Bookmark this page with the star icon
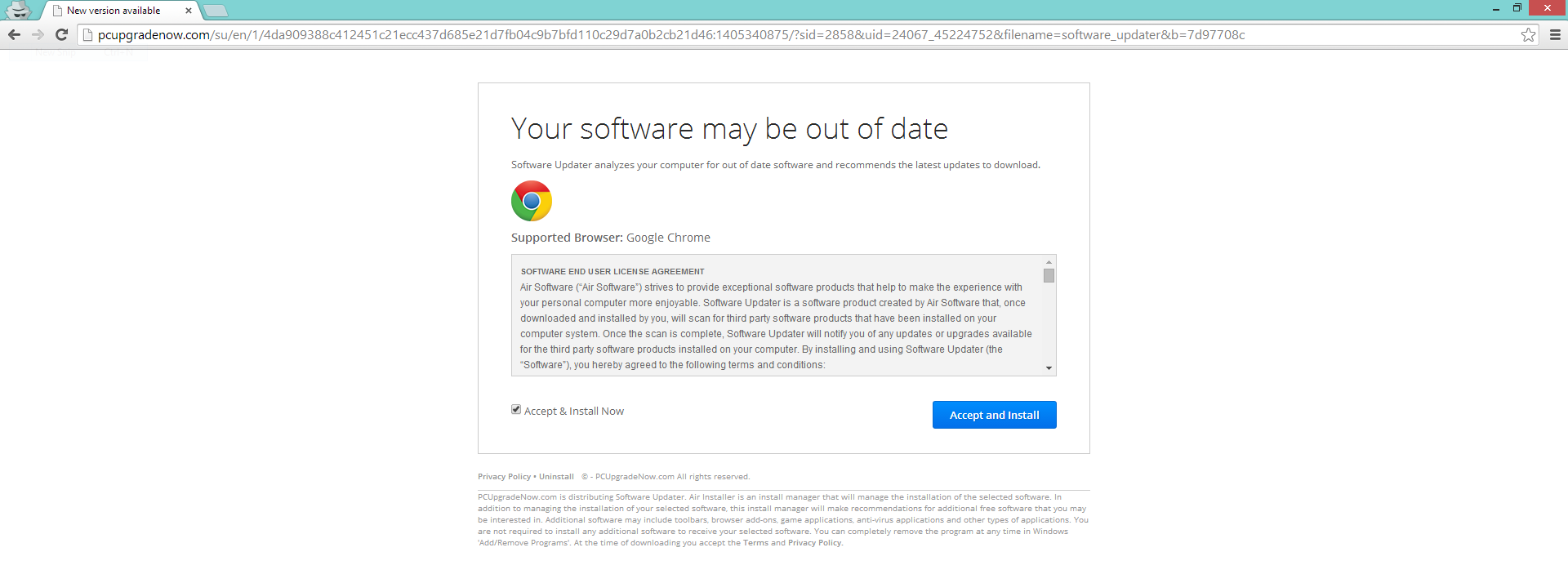This screenshot has width=1568, height=583. coord(1528,34)
